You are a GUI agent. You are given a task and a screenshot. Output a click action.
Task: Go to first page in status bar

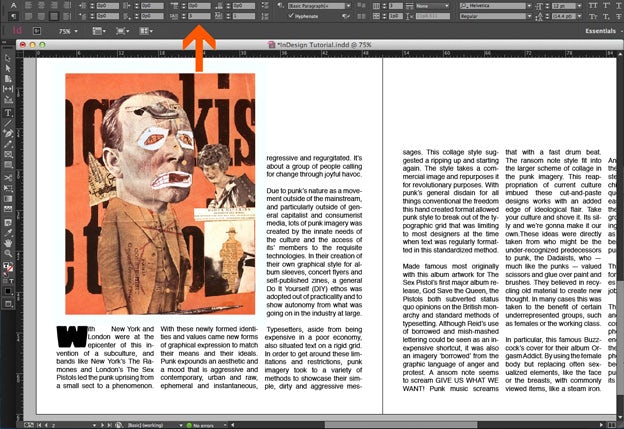click(x=39, y=425)
